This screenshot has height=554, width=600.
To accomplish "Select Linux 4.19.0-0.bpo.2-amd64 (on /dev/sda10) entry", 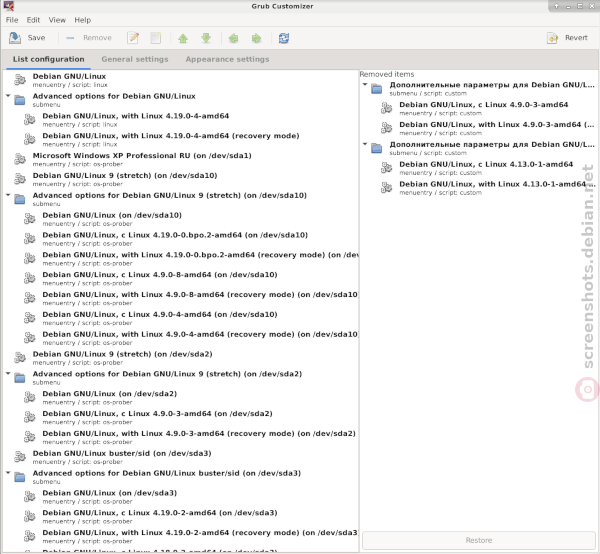I will click(181, 239).
